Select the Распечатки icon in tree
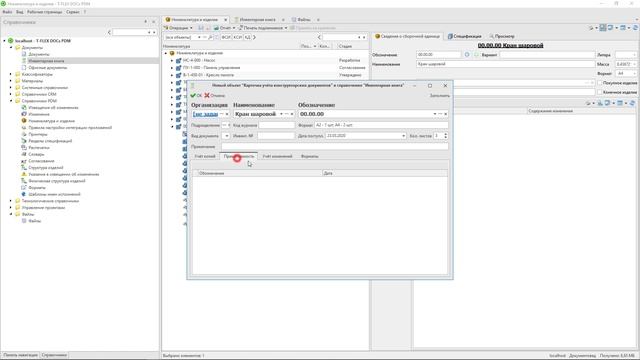Image resolution: width=640 pixels, height=360 pixels. tap(24, 147)
